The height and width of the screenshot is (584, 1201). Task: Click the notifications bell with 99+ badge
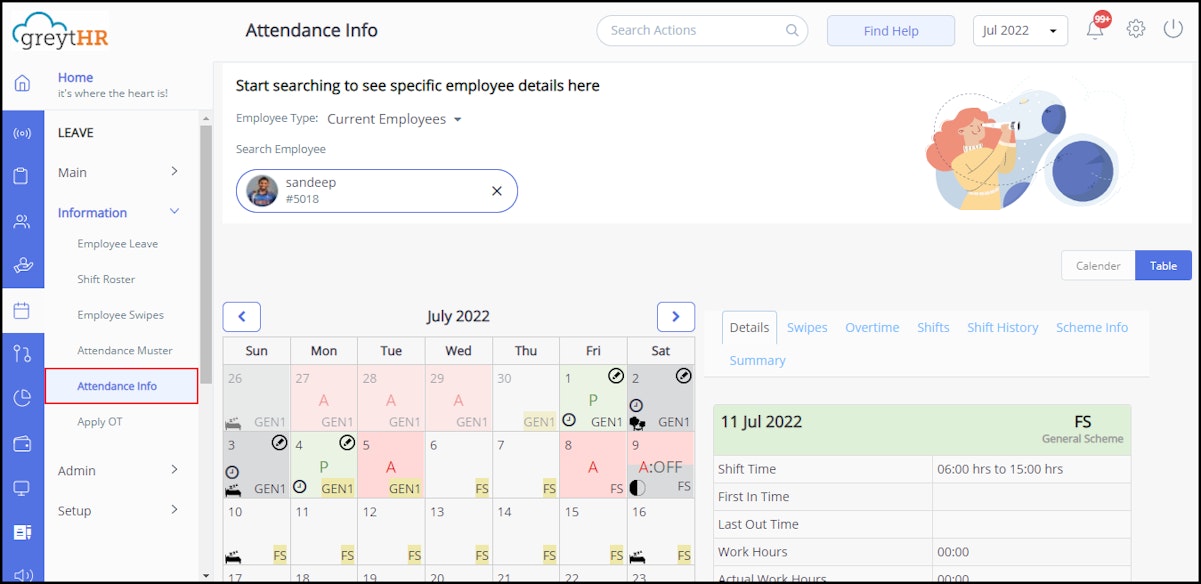point(1094,28)
